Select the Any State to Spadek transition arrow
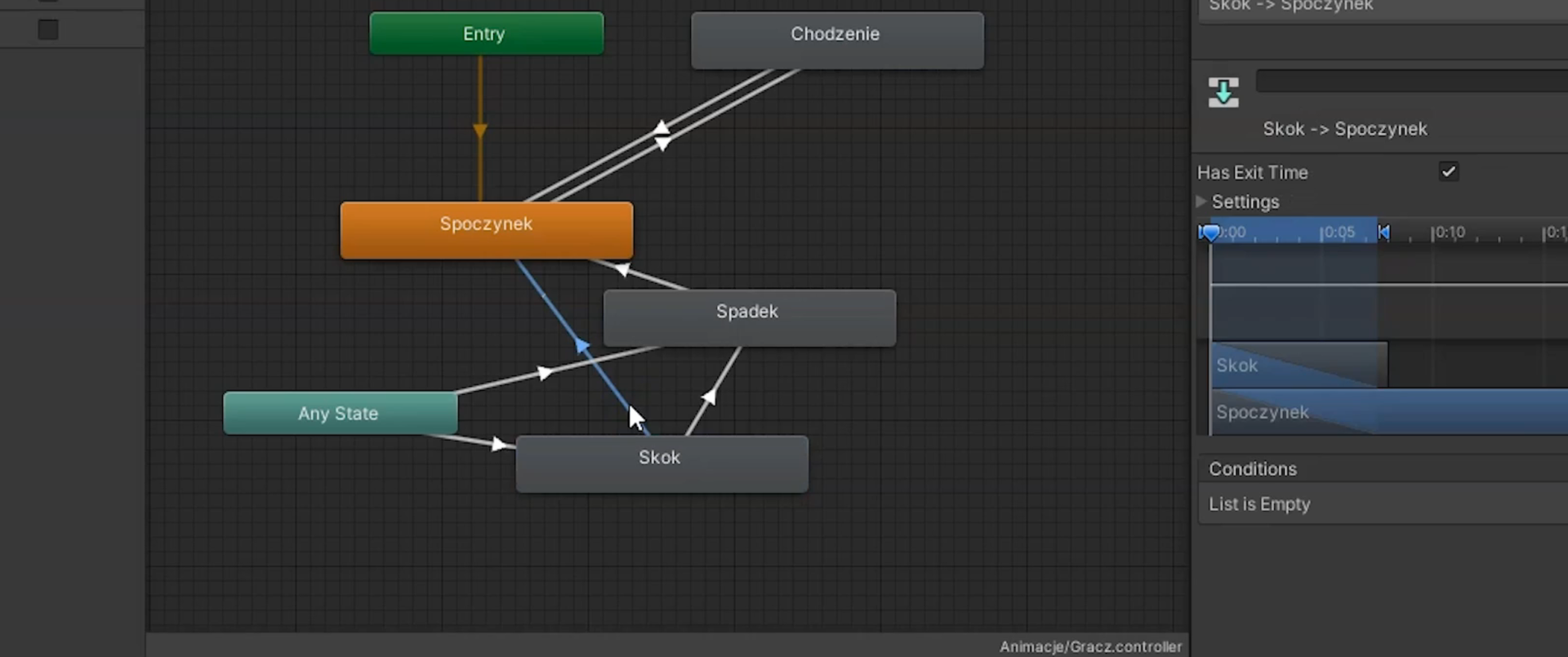Viewport: 1568px width, 657px height. pos(545,373)
